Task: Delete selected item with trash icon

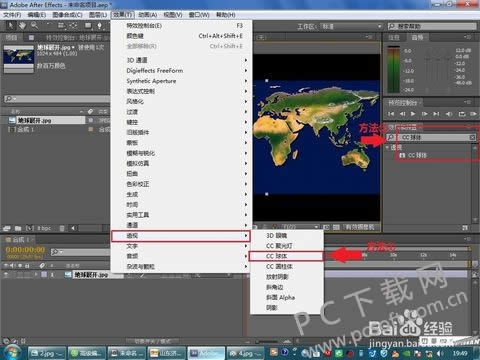Action: click(x=62, y=228)
